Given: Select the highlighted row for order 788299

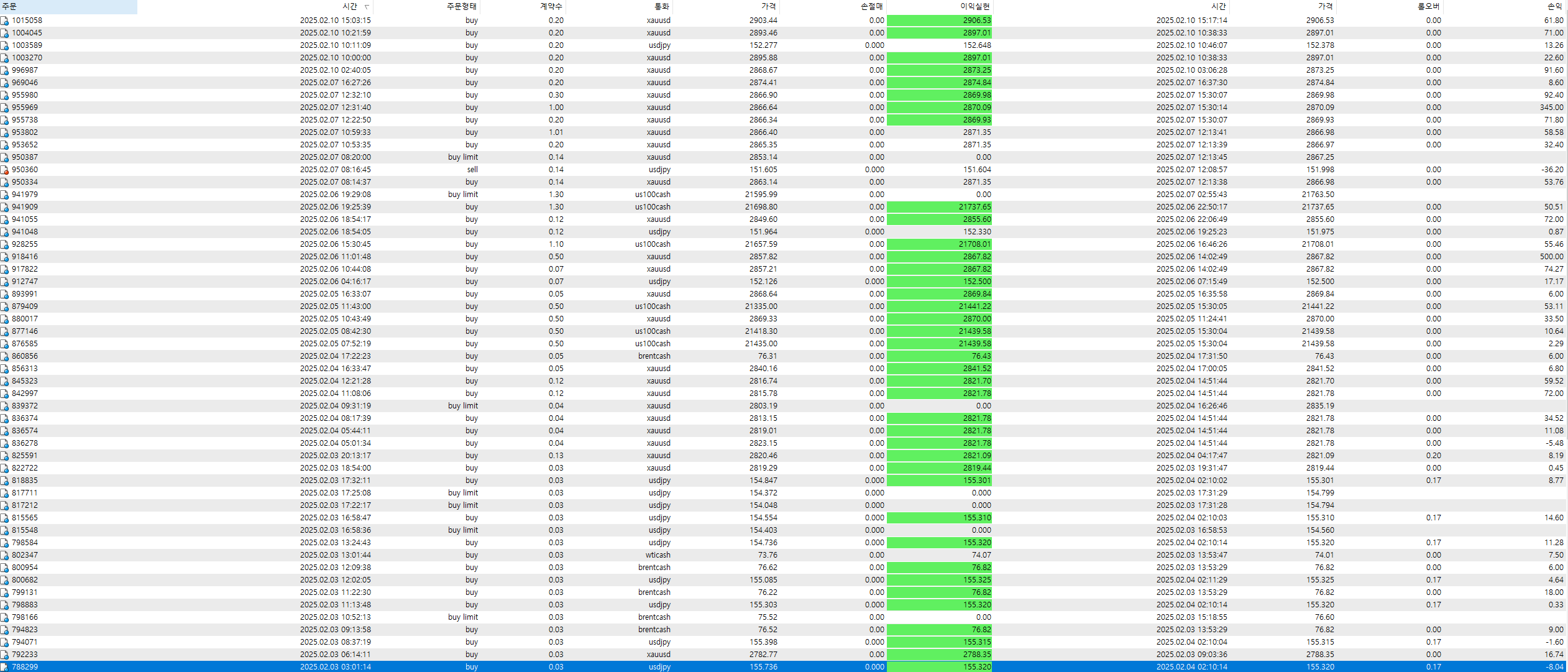Looking at the screenshot, I should [x=25, y=667].
